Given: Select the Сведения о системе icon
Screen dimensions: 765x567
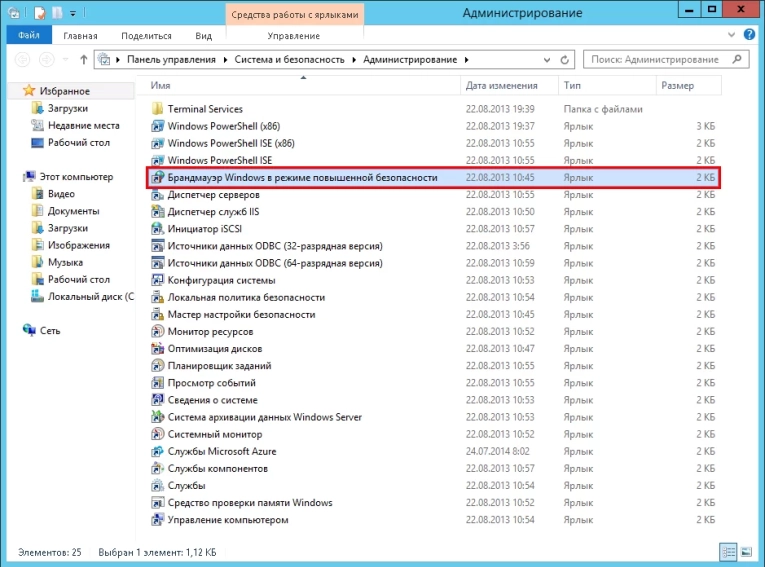Looking at the screenshot, I should click(x=157, y=400).
